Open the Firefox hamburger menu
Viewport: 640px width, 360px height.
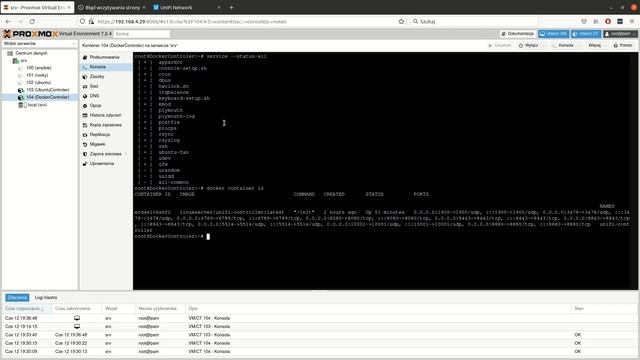pyautogui.click(x=632, y=21)
